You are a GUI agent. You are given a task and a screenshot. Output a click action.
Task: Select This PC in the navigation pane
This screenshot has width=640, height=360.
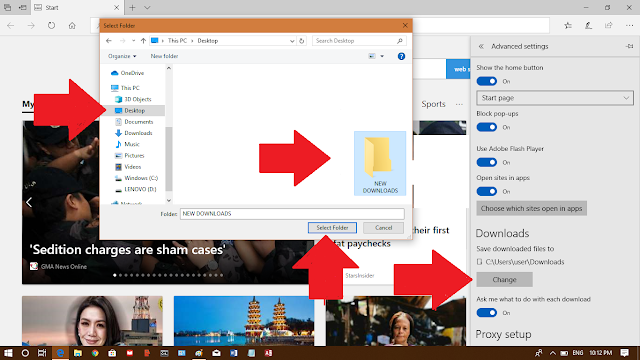[x=125, y=88]
